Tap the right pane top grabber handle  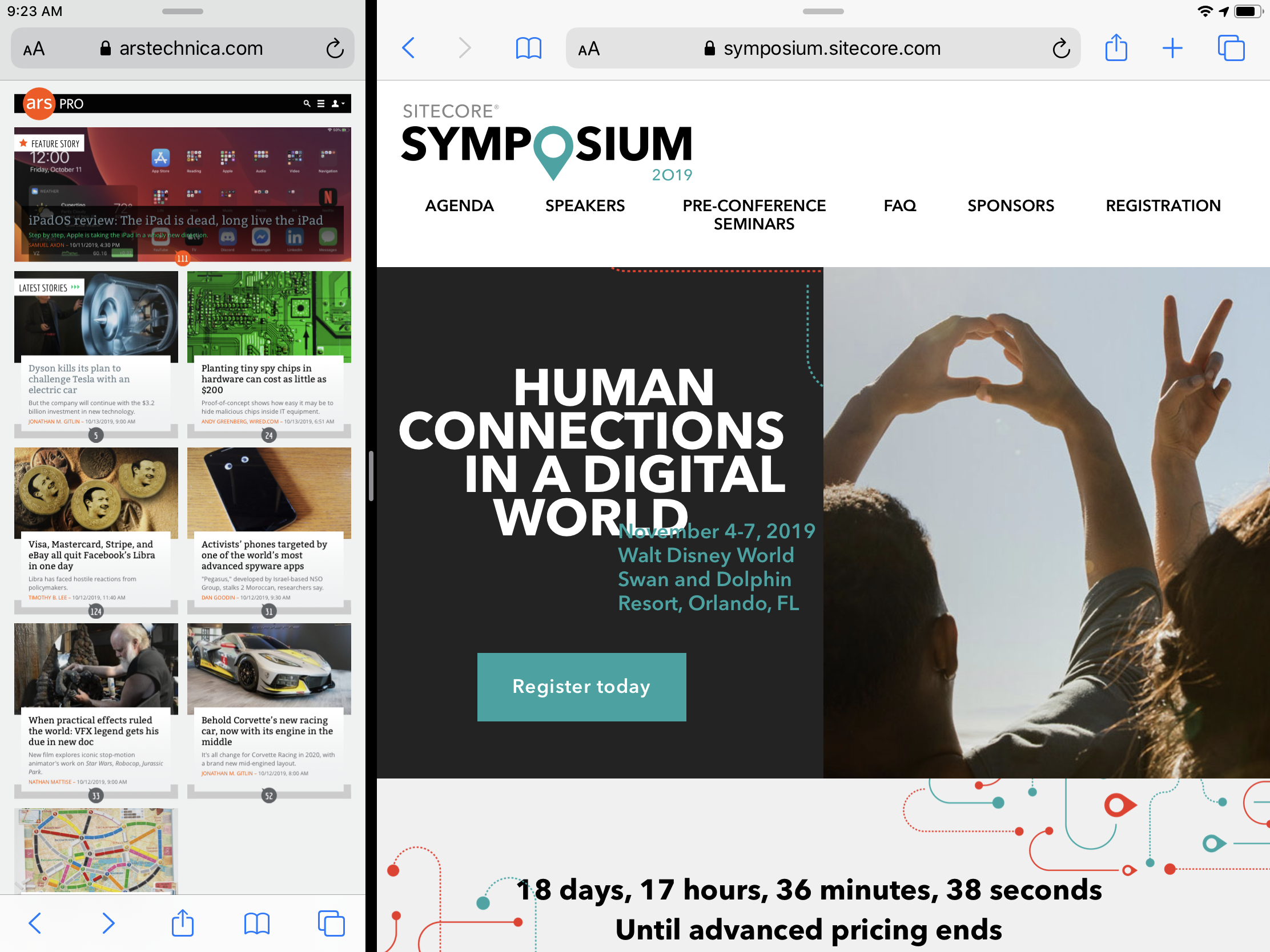pos(823,11)
